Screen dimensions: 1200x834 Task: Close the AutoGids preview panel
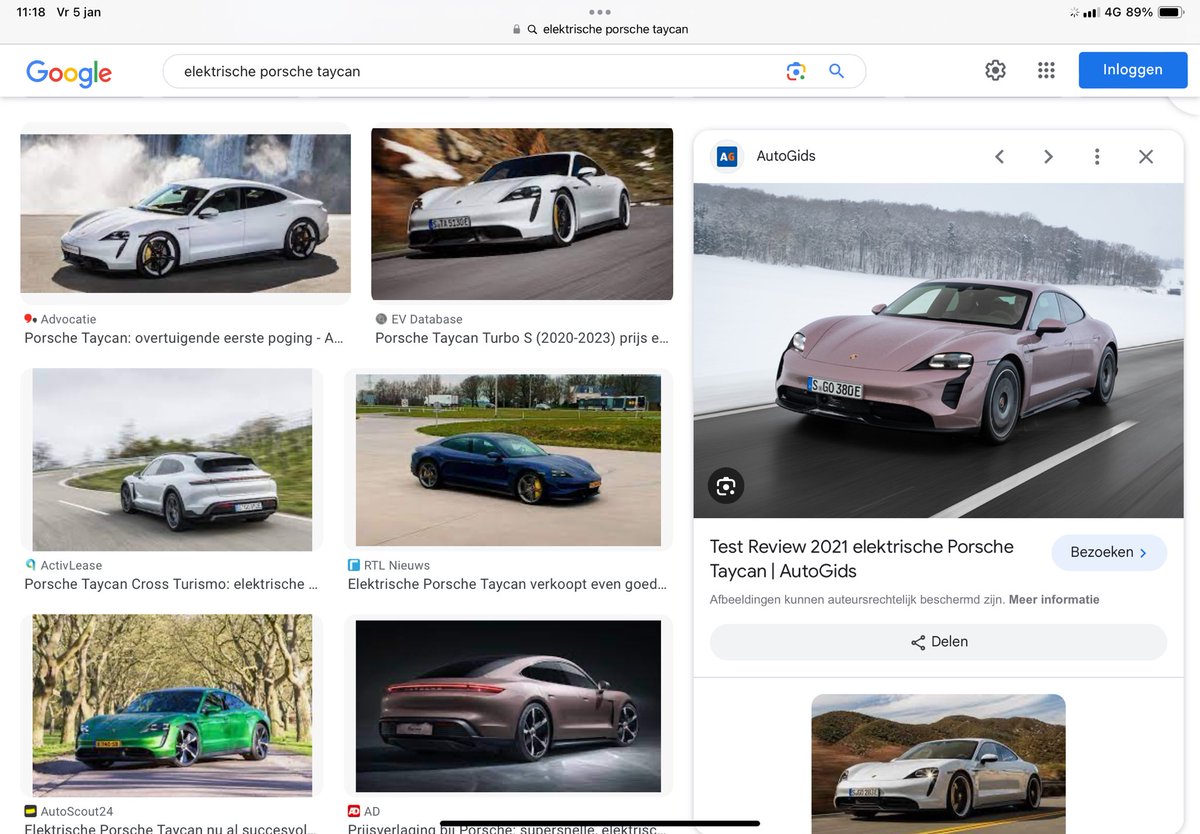(x=1146, y=156)
